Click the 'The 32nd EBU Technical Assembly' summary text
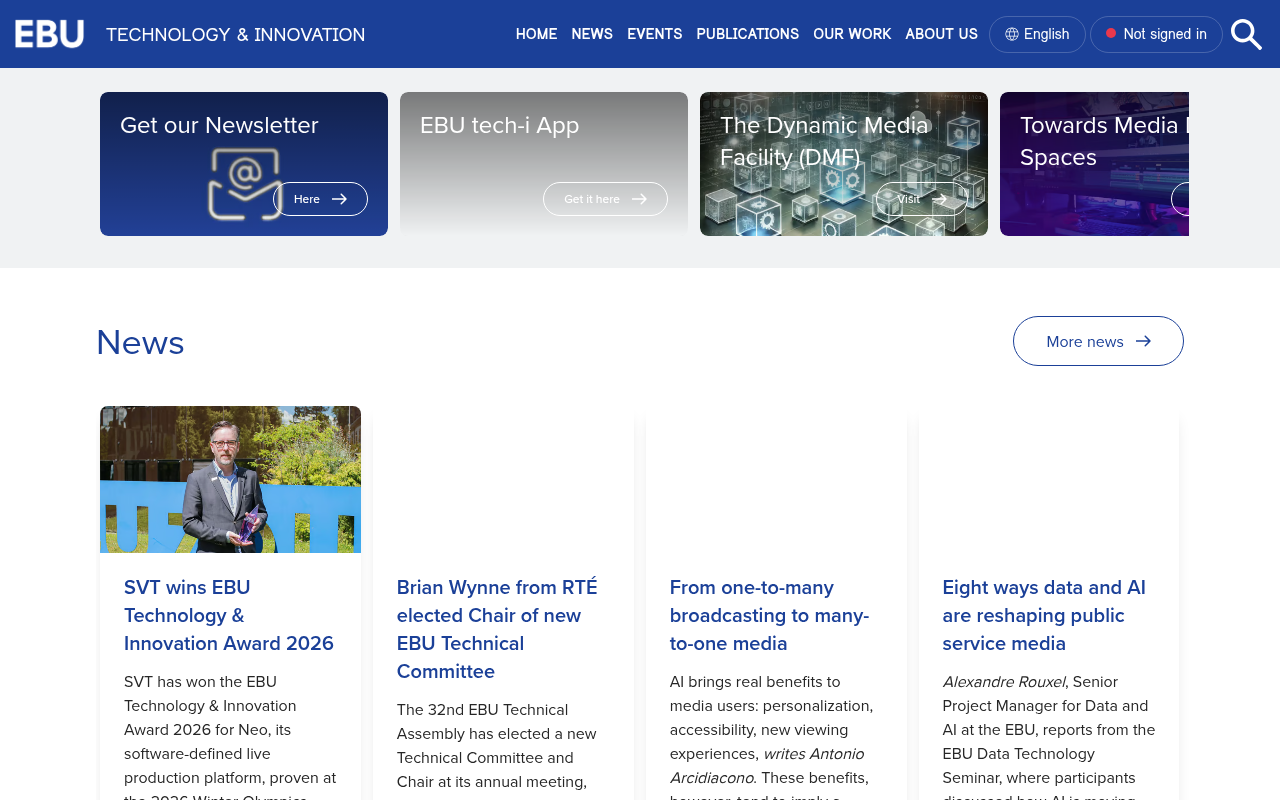1280x800 pixels. pyautogui.click(x=498, y=746)
